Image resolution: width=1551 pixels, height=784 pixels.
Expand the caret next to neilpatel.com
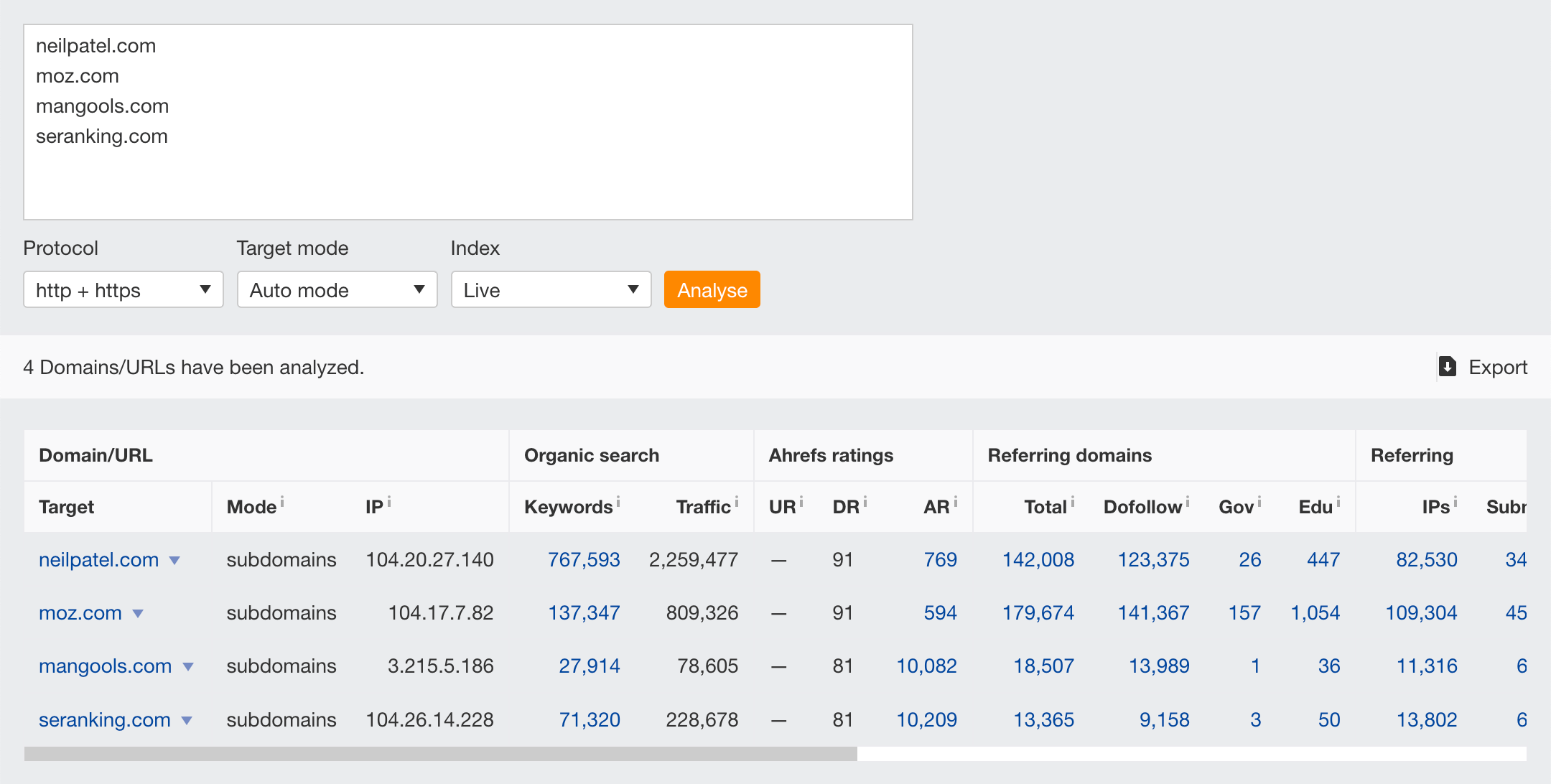pyautogui.click(x=175, y=561)
